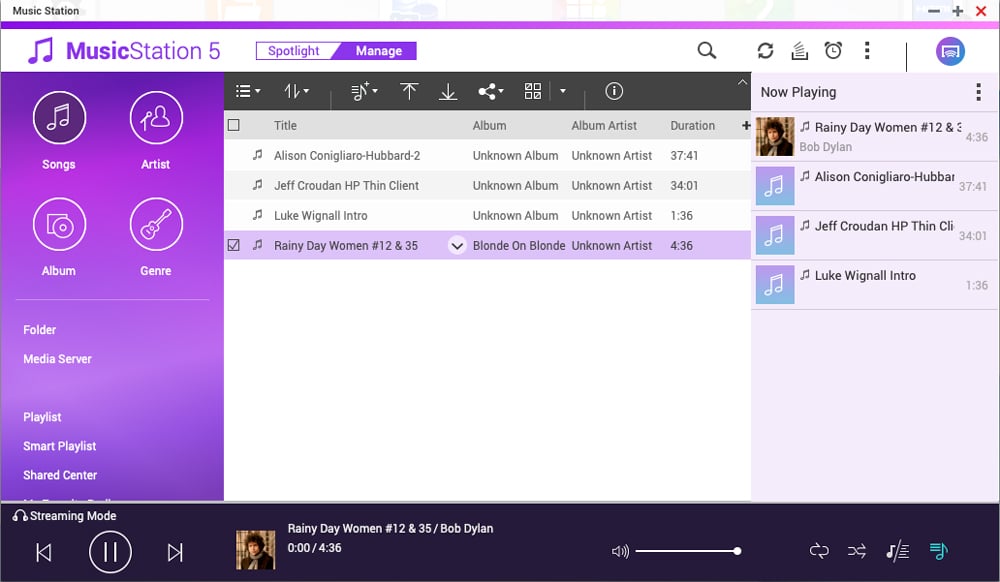Click the 37:41 duration cell
This screenshot has height=582, width=1000.
(684, 156)
